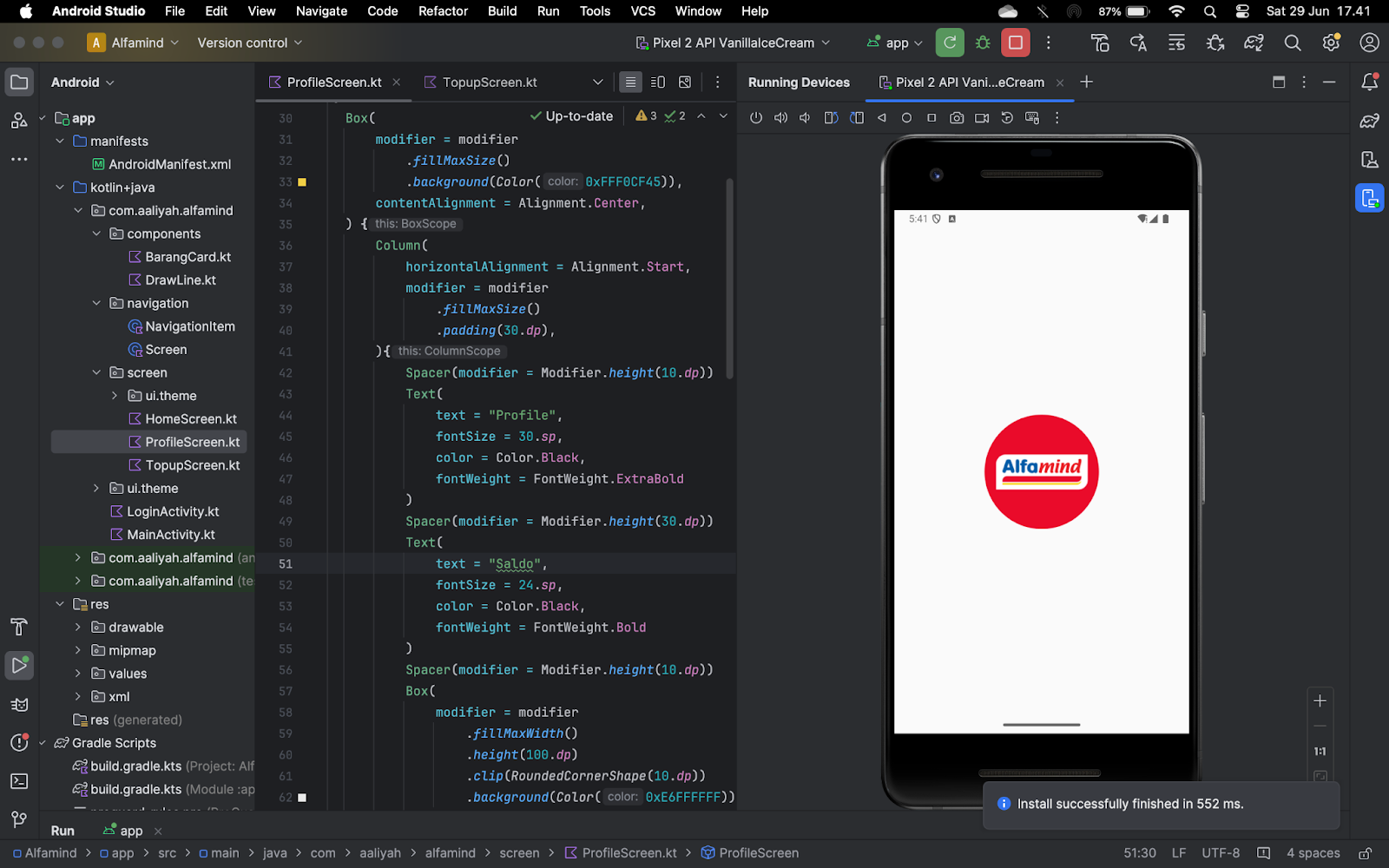The image size is (1389, 868).
Task: Open account profile icon in toolbar
Action: click(x=1370, y=43)
